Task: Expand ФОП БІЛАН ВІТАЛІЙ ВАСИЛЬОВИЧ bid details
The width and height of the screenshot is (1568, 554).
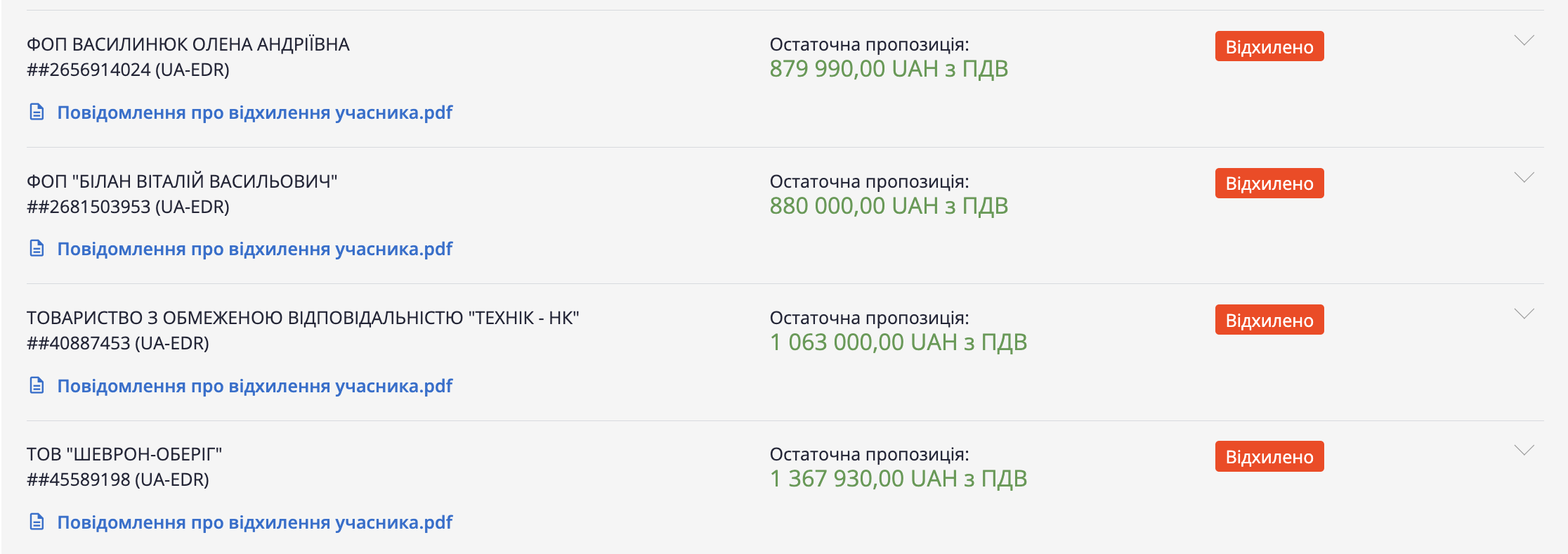Action: tap(1523, 177)
